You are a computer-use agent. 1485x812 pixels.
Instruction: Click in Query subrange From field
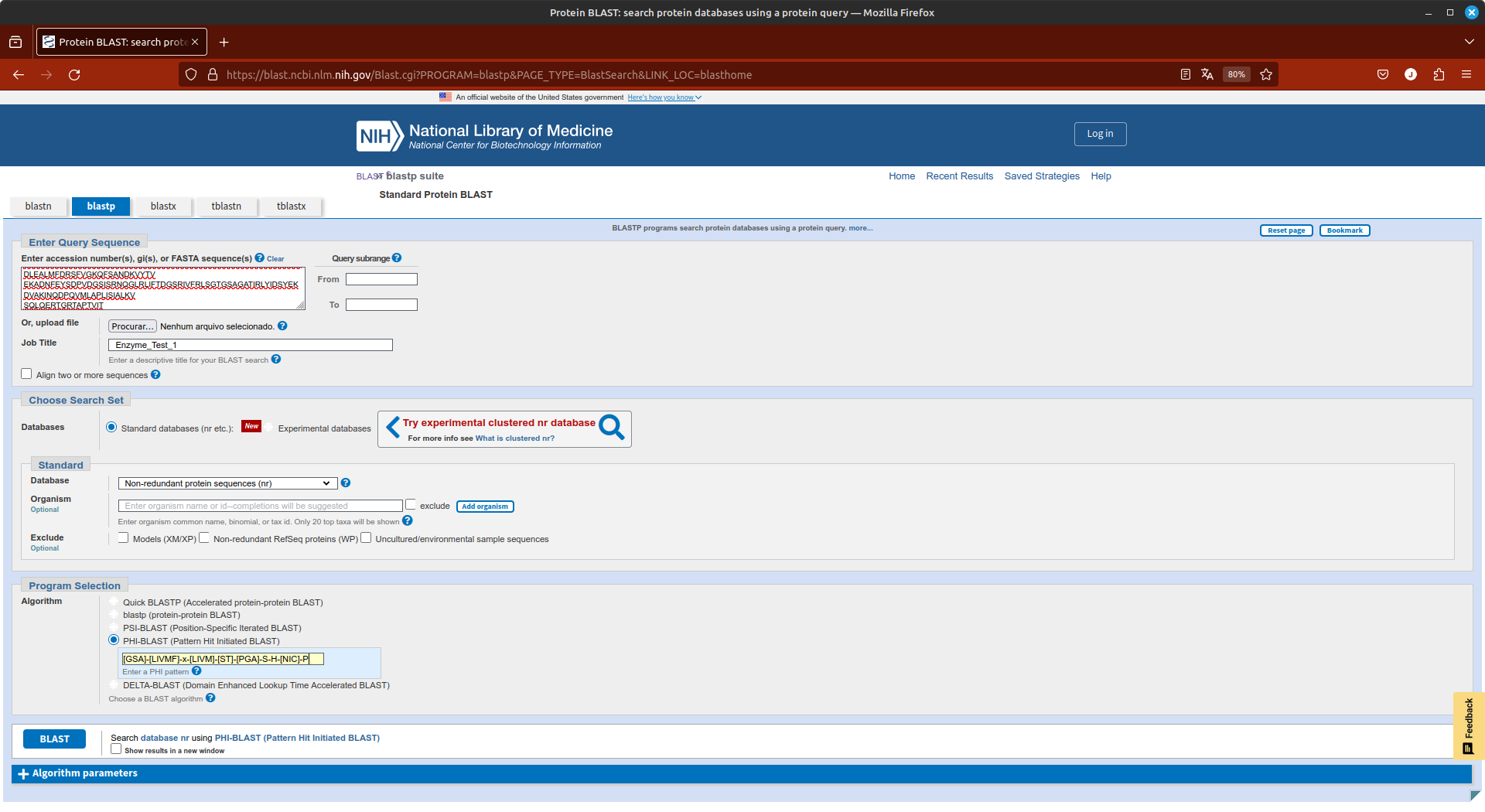coord(381,279)
